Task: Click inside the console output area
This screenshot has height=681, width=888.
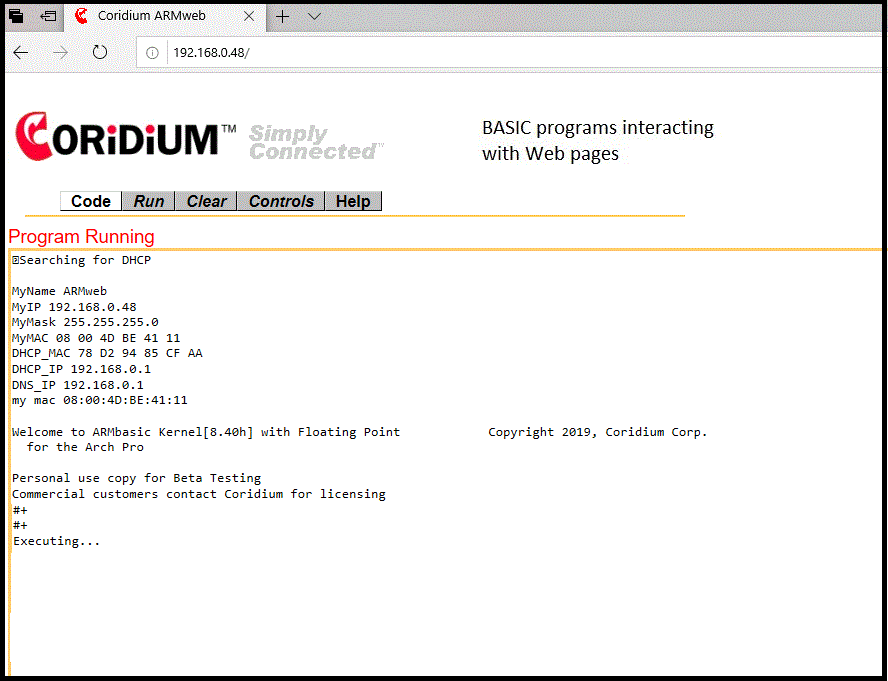Action: pos(440,600)
